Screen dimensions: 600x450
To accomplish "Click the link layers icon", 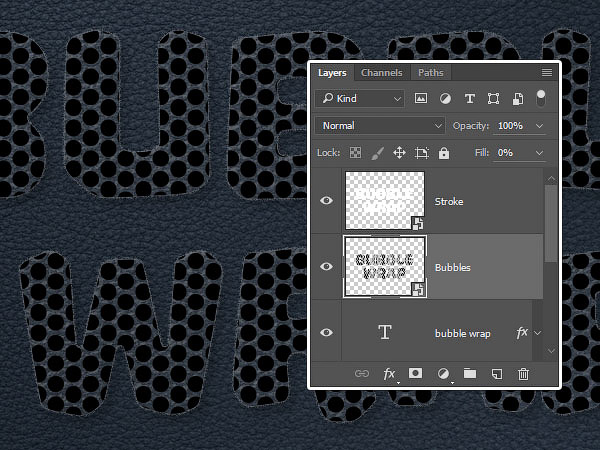I will (x=362, y=373).
